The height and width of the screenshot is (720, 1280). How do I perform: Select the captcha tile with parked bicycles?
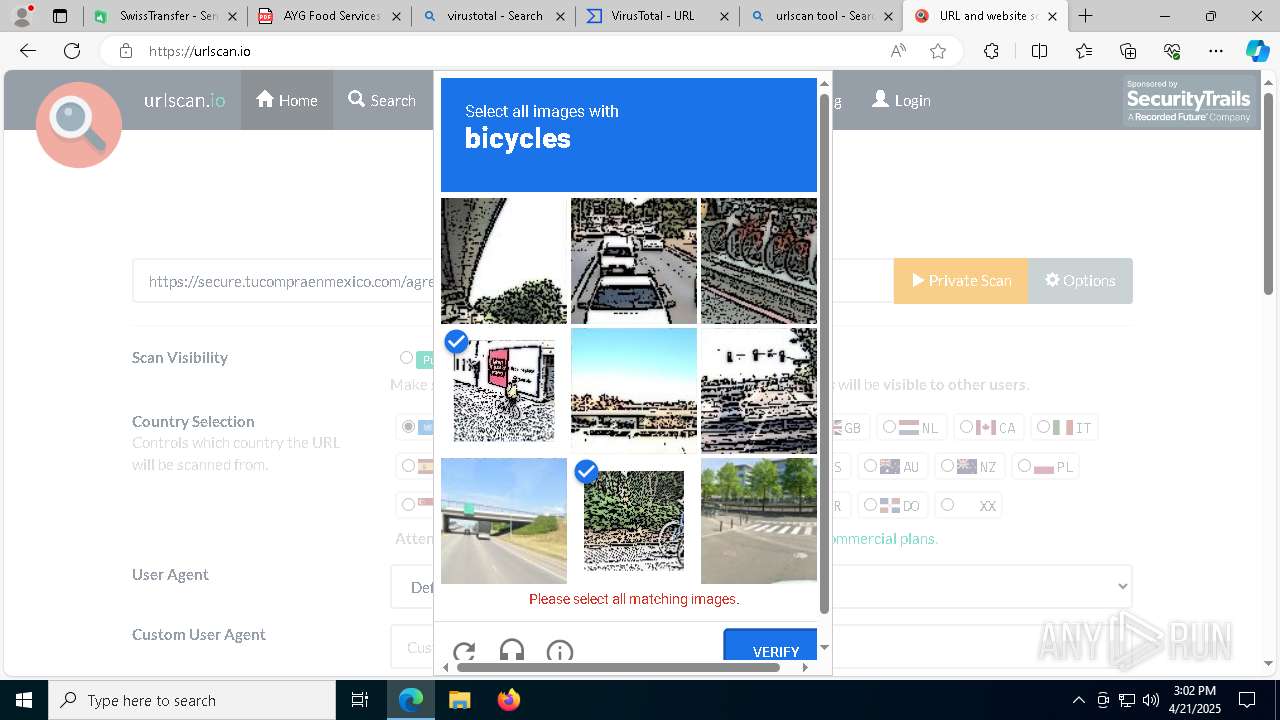point(759,261)
